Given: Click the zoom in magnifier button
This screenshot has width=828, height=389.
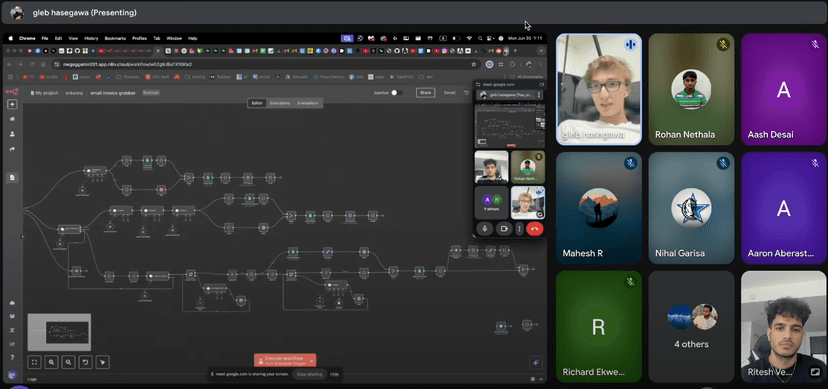Looking at the screenshot, I should tap(51, 362).
